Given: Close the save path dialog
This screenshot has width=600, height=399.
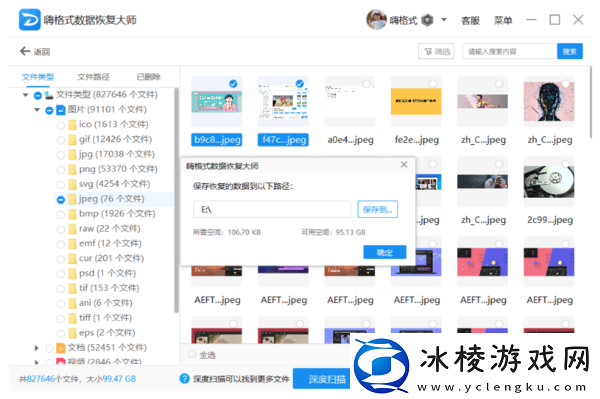Looking at the screenshot, I should pos(404,165).
